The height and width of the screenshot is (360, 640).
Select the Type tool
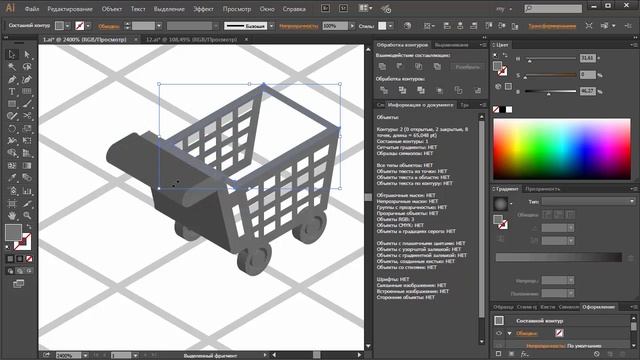pyautogui.click(x=11, y=91)
